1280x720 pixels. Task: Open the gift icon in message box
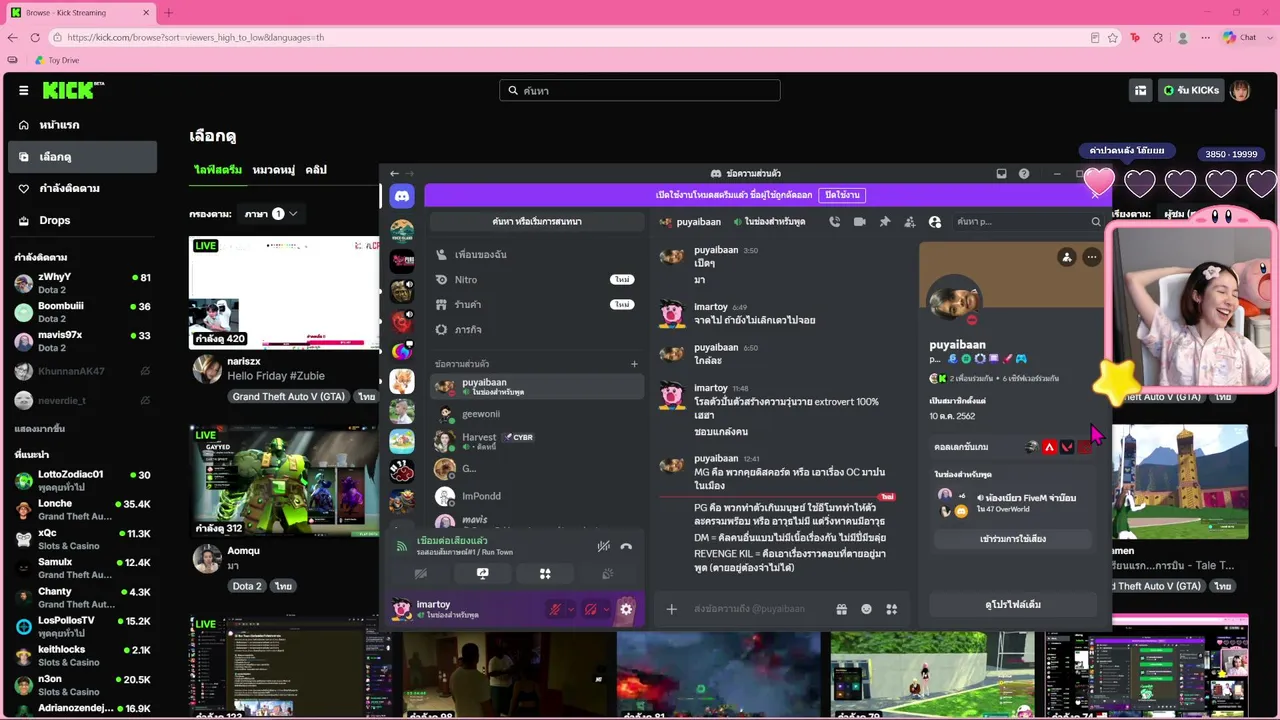click(x=842, y=609)
